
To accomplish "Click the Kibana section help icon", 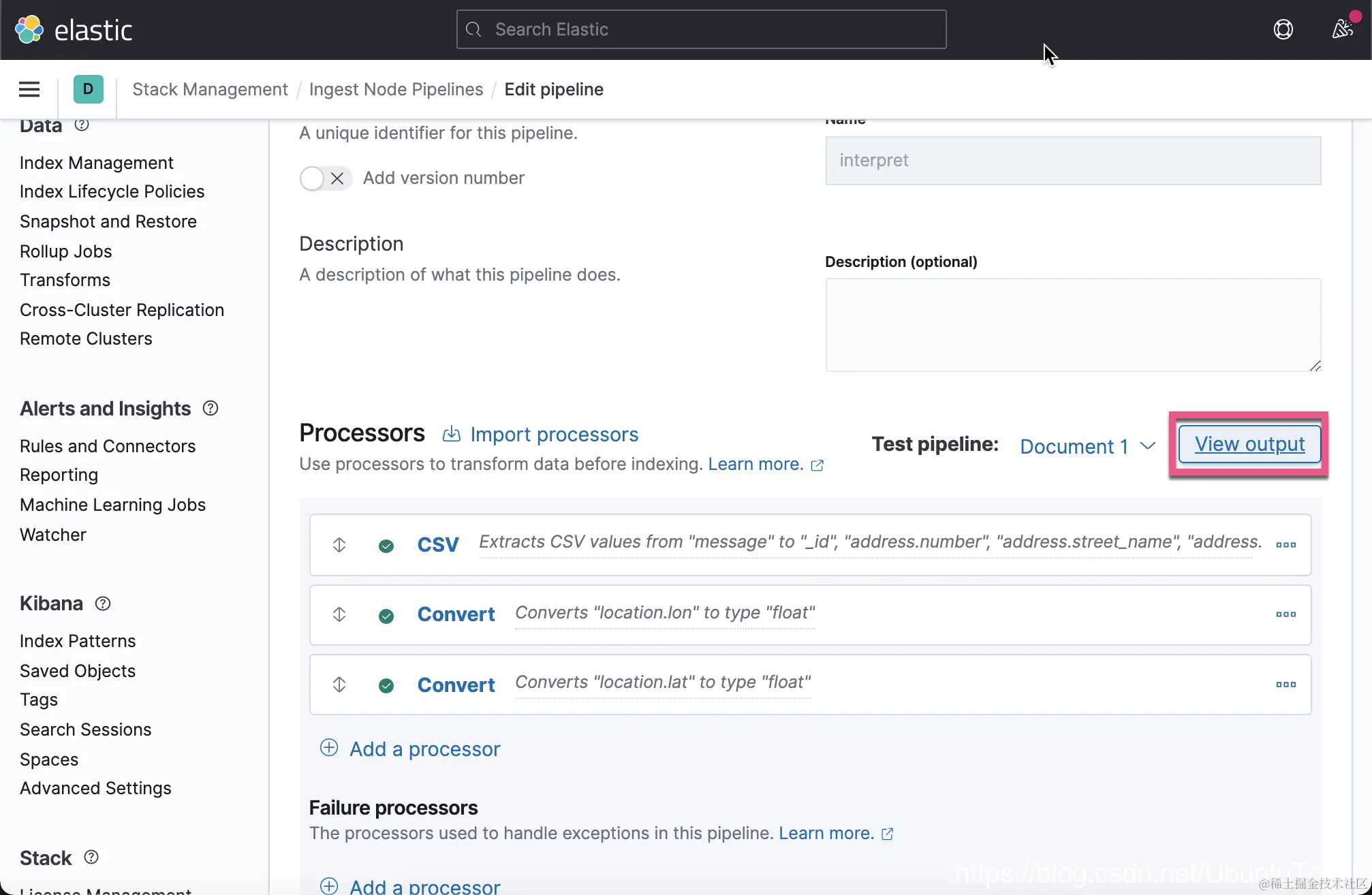I will coord(103,603).
